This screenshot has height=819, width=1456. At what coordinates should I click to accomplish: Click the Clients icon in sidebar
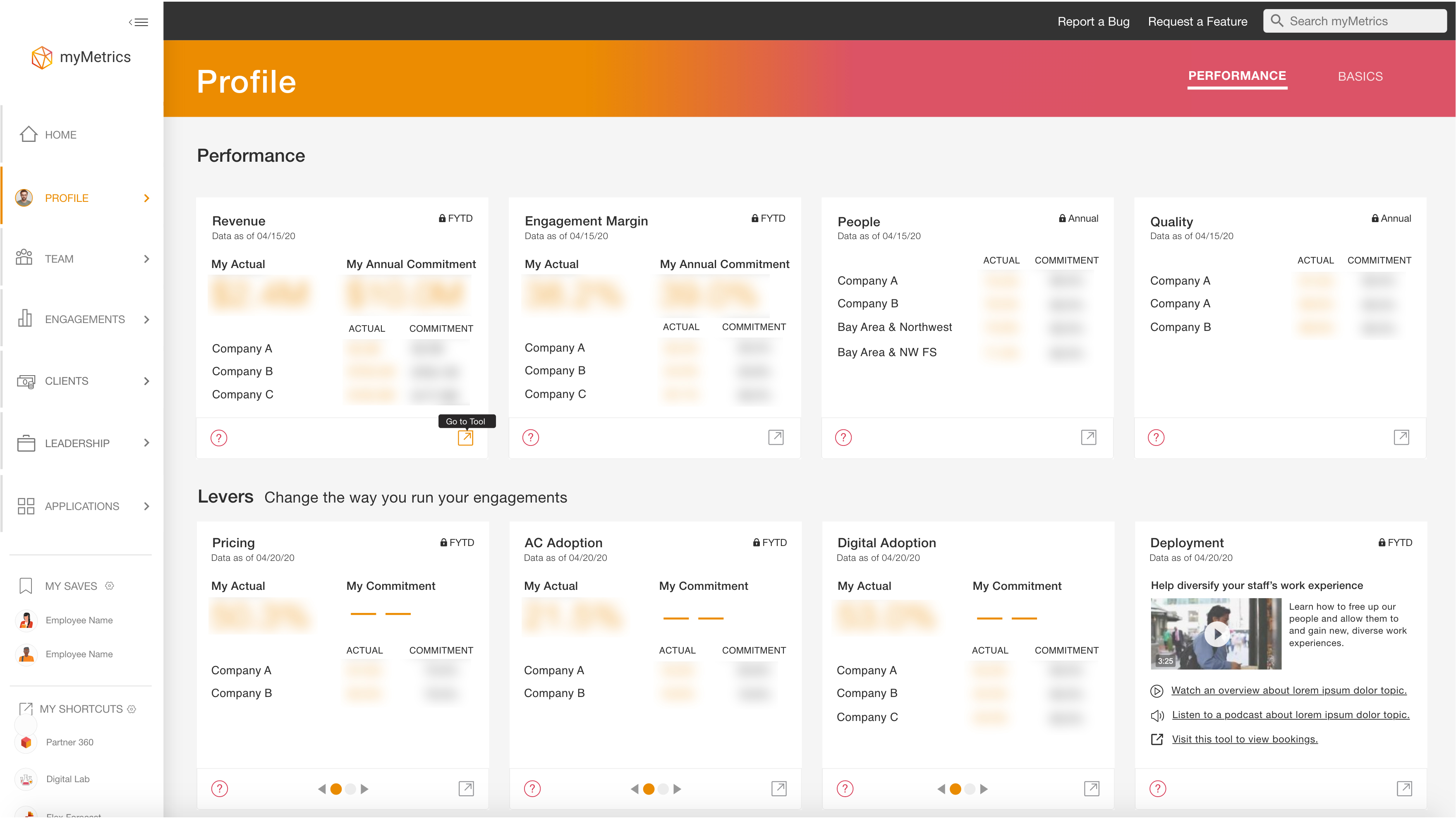pos(26,381)
